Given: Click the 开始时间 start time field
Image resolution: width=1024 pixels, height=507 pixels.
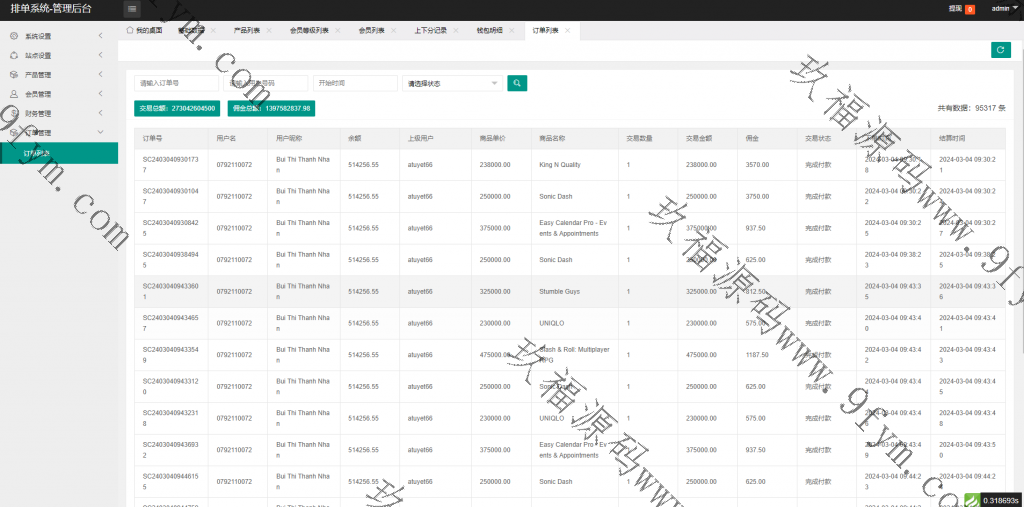Looking at the screenshot, I should click(x=355, y=83).
